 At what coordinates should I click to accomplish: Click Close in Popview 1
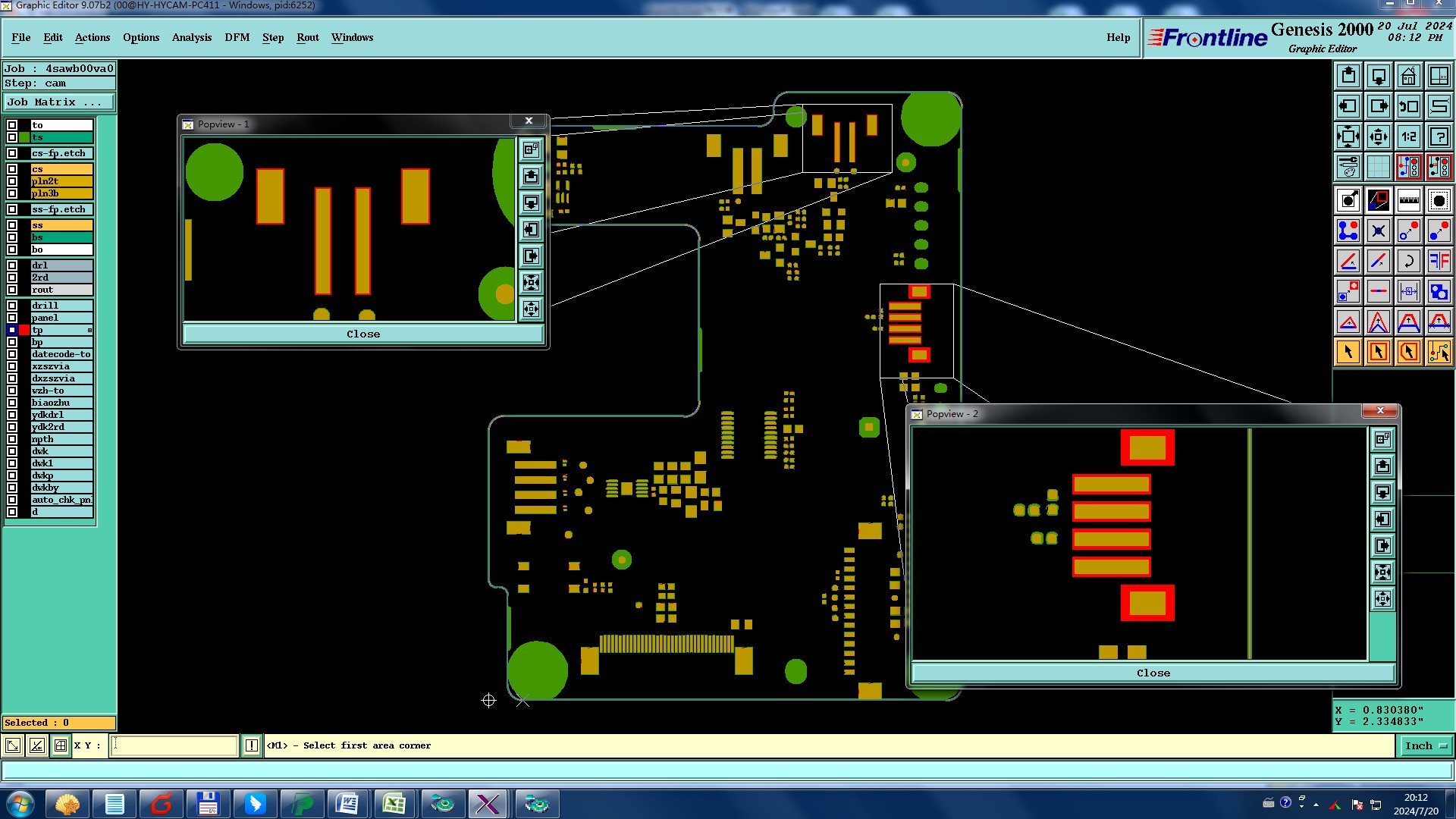tap(363, 334)
